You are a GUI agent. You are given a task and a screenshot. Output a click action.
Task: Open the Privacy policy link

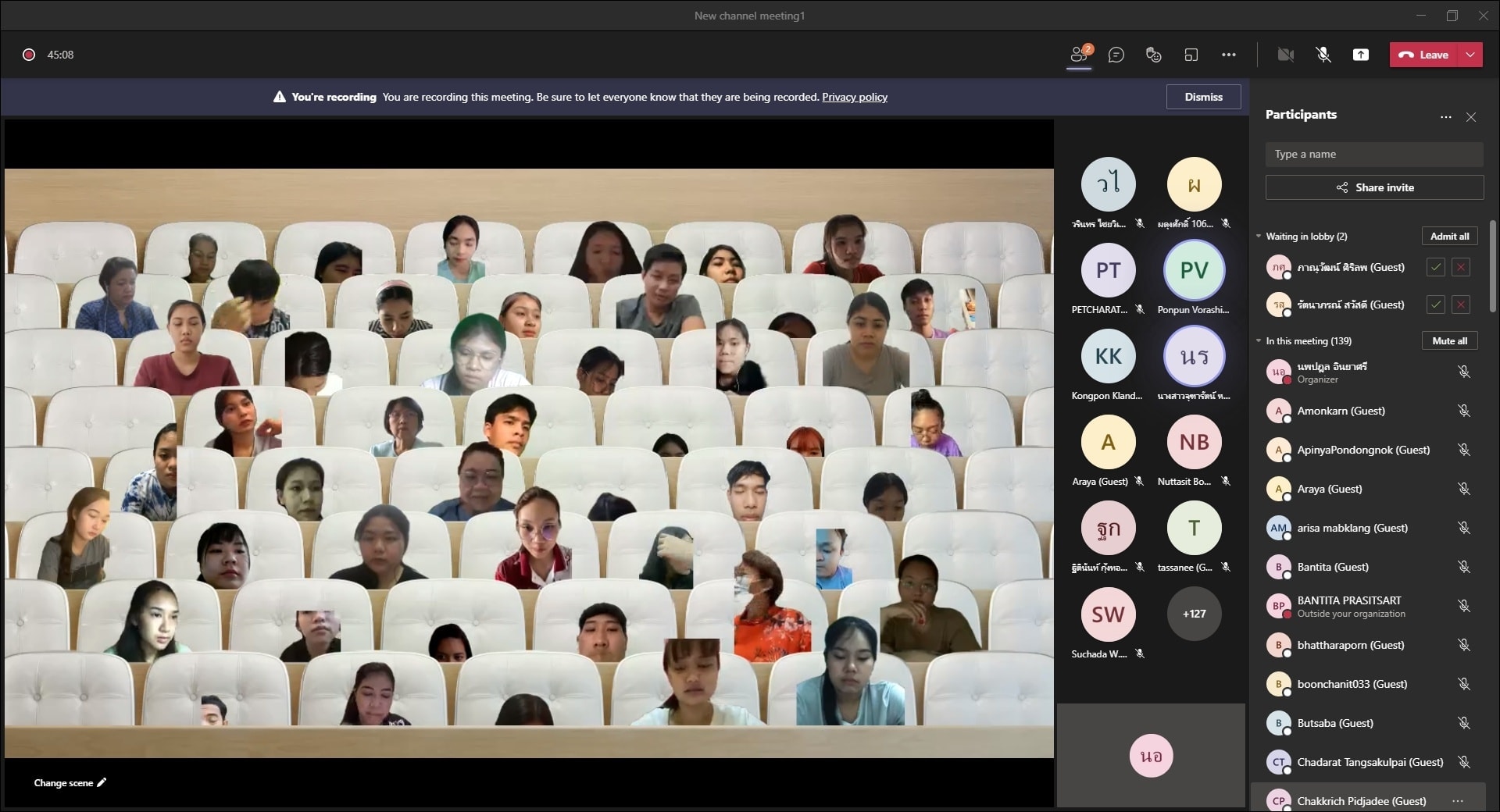(x=854, y=98)
